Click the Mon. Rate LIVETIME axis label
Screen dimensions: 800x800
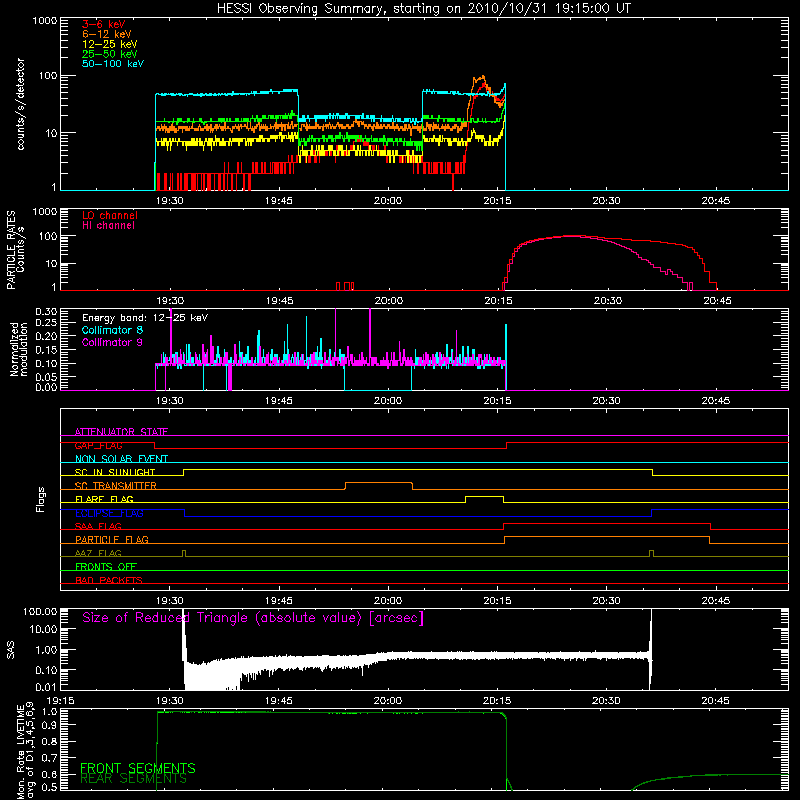(x=26, y=752)
